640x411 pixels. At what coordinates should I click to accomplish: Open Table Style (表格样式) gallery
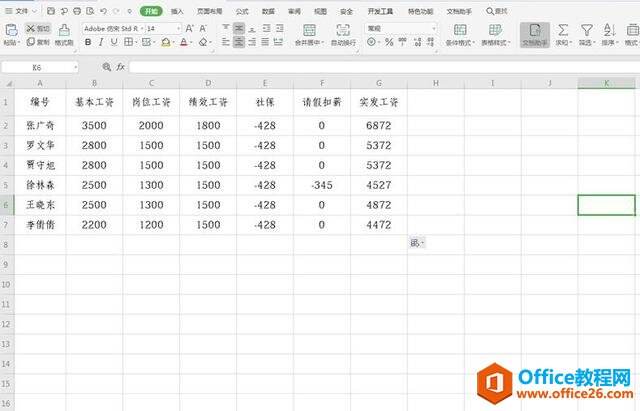point(496,34)
